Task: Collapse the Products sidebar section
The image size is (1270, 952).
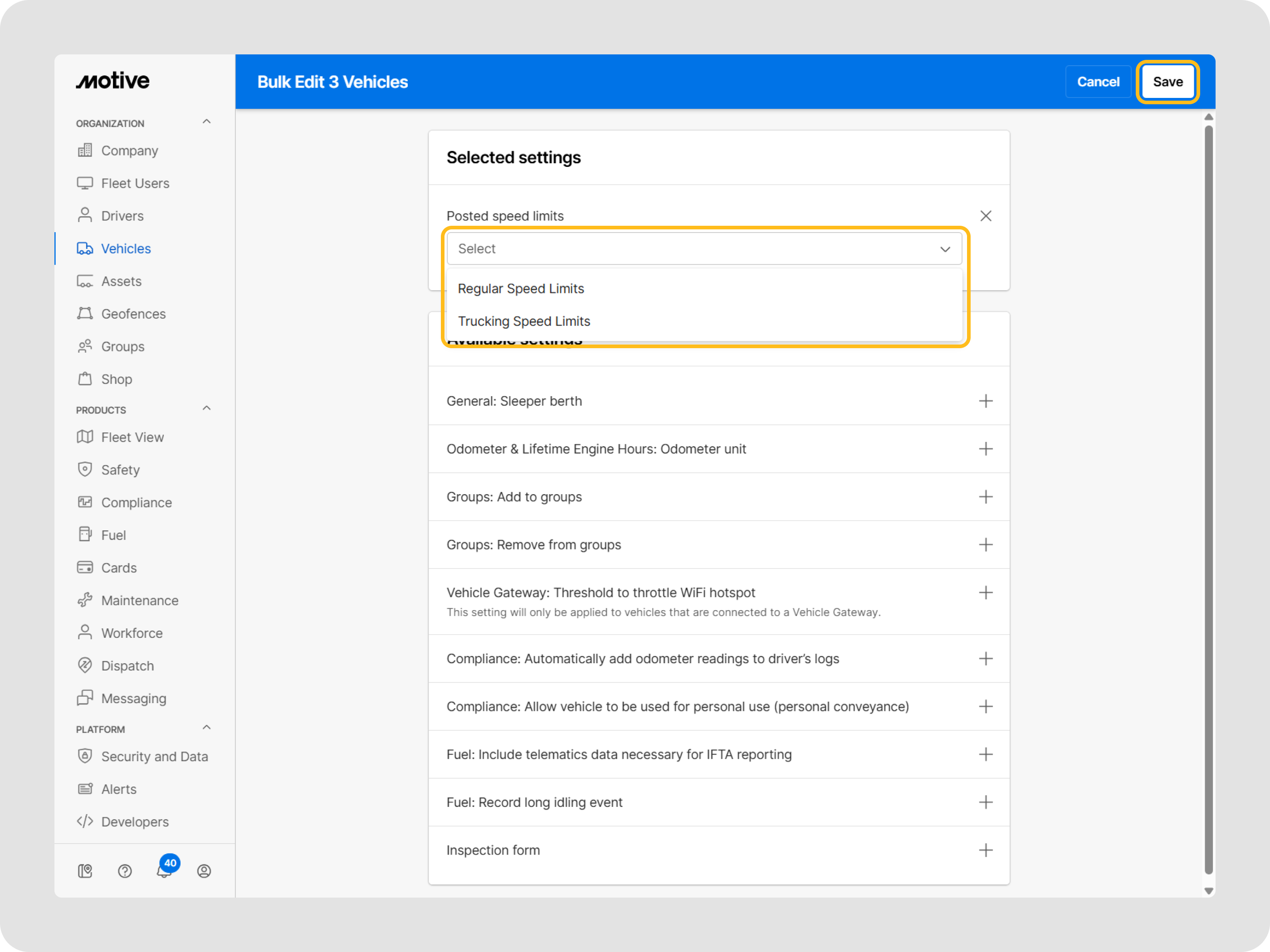Action: [207, 408]
